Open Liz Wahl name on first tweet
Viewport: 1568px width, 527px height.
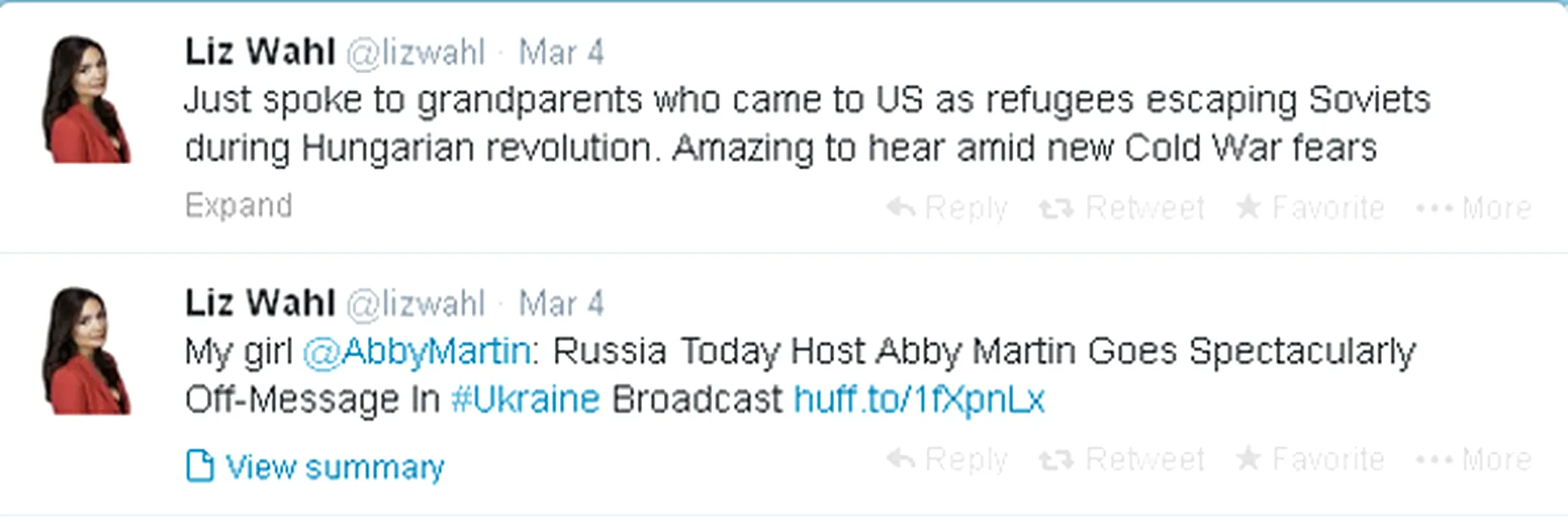[x=260, y=53]
